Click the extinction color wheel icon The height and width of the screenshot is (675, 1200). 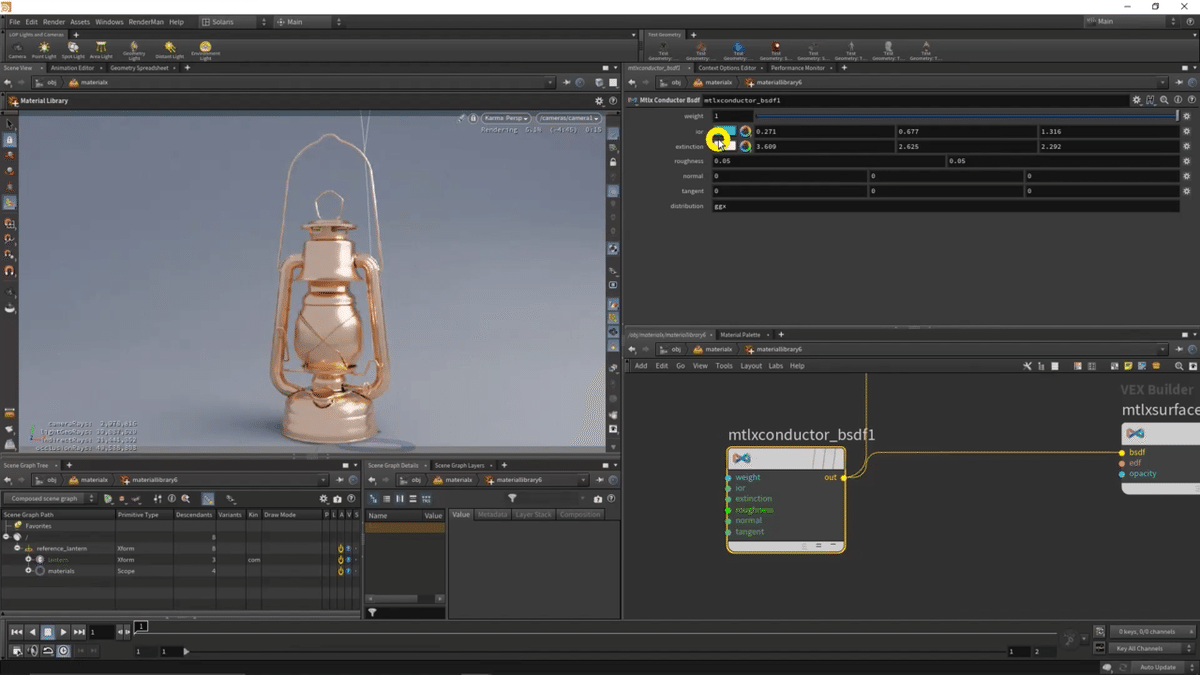(745, 147)
